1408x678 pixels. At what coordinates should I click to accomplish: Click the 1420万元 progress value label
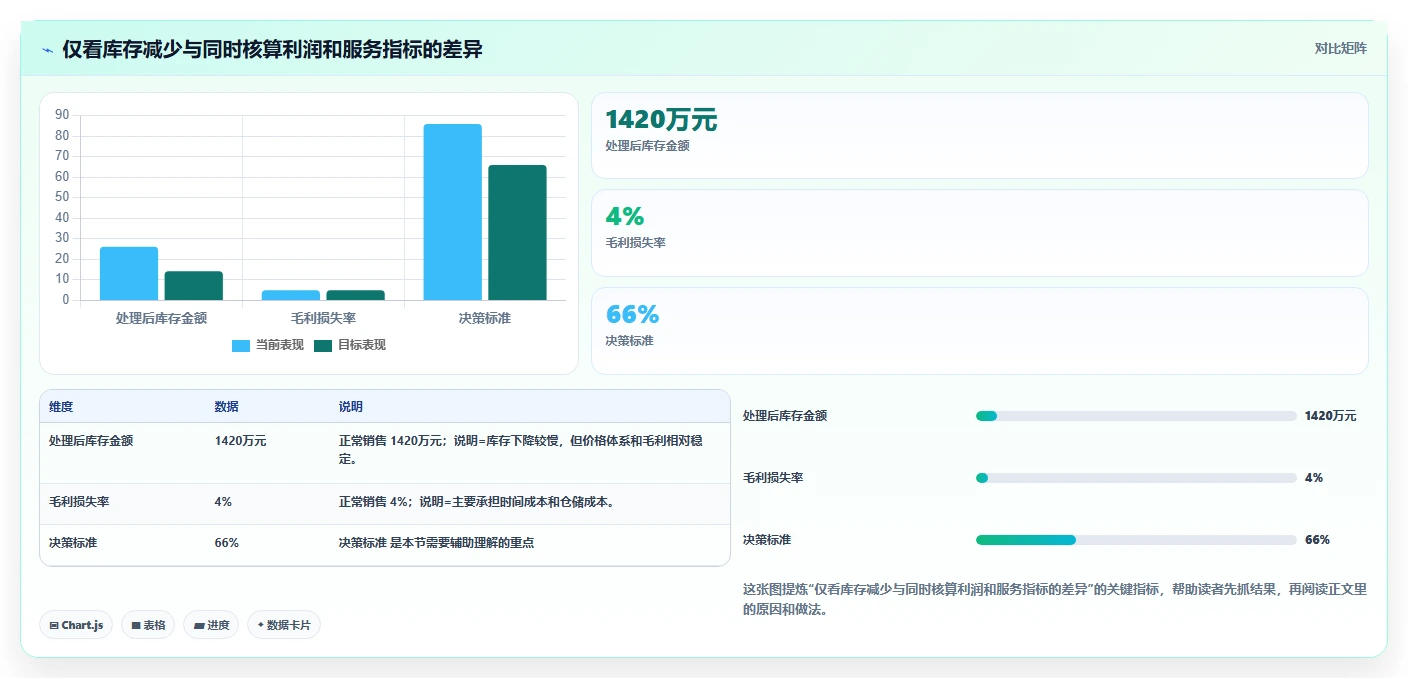click(1331, 416)
